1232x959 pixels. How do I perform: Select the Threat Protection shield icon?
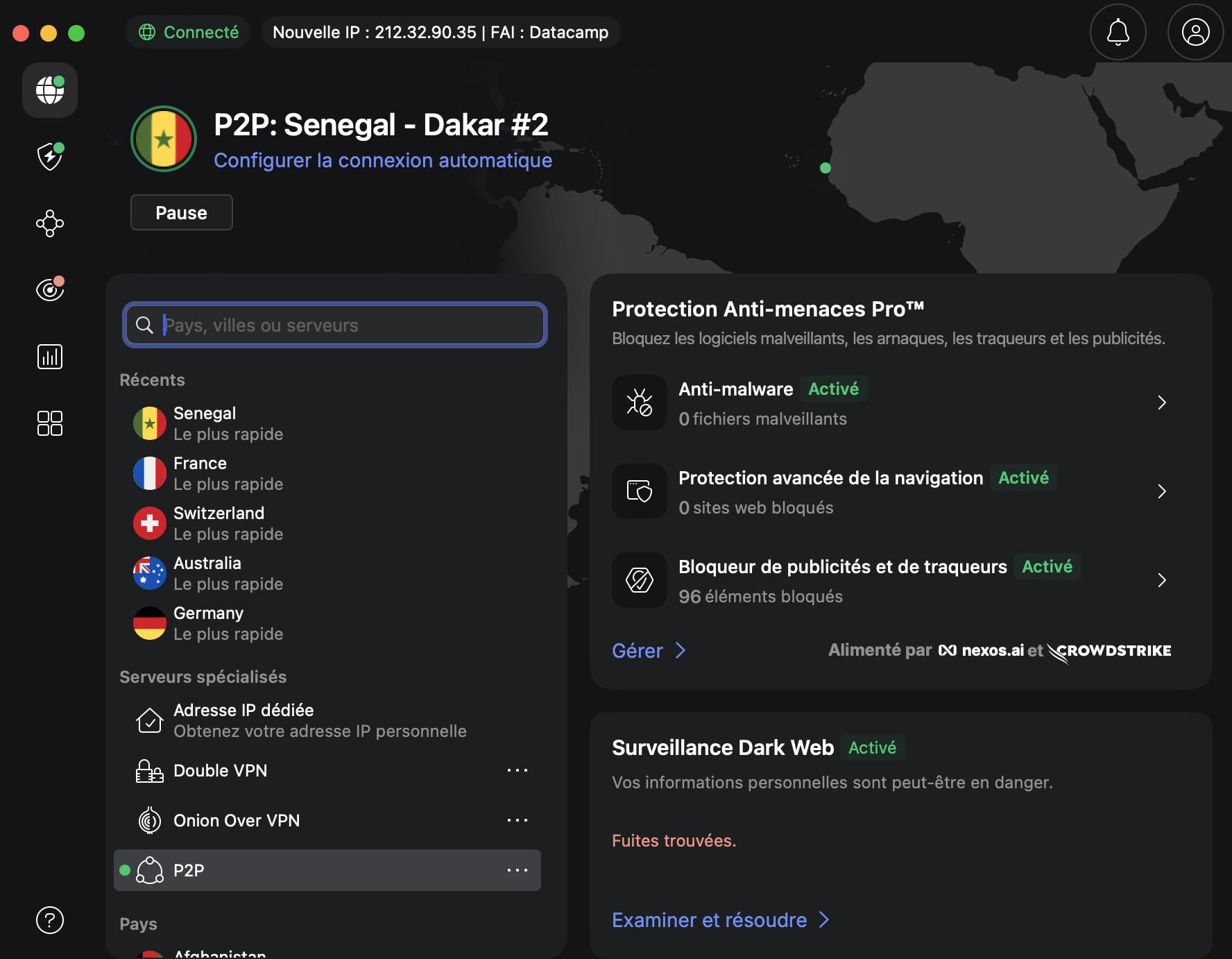tap(49, 157)
